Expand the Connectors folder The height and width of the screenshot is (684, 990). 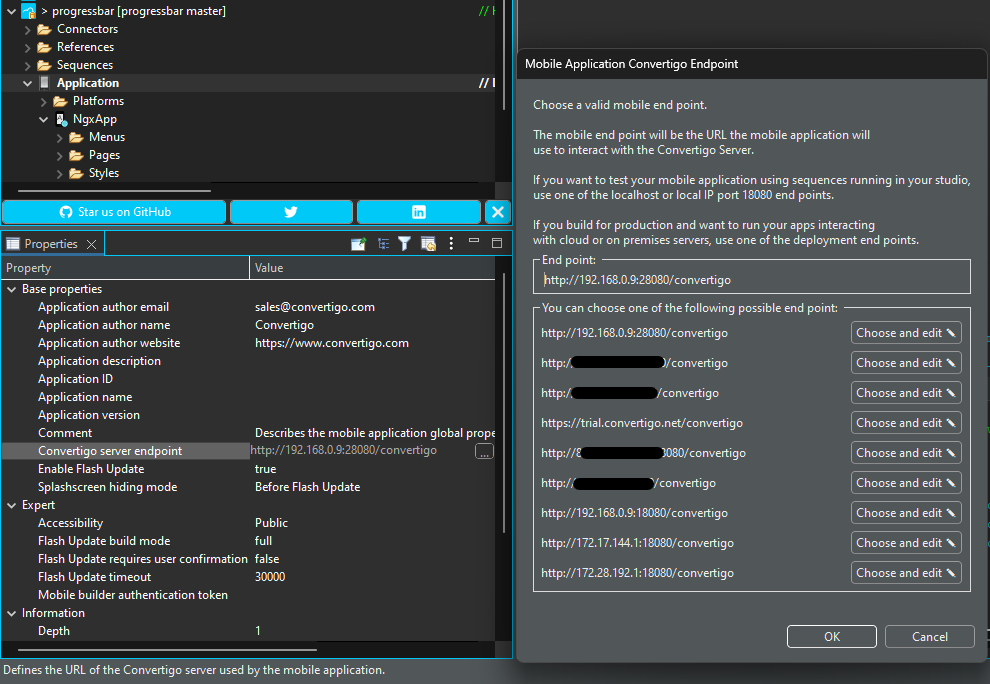[x=28, y=29]
